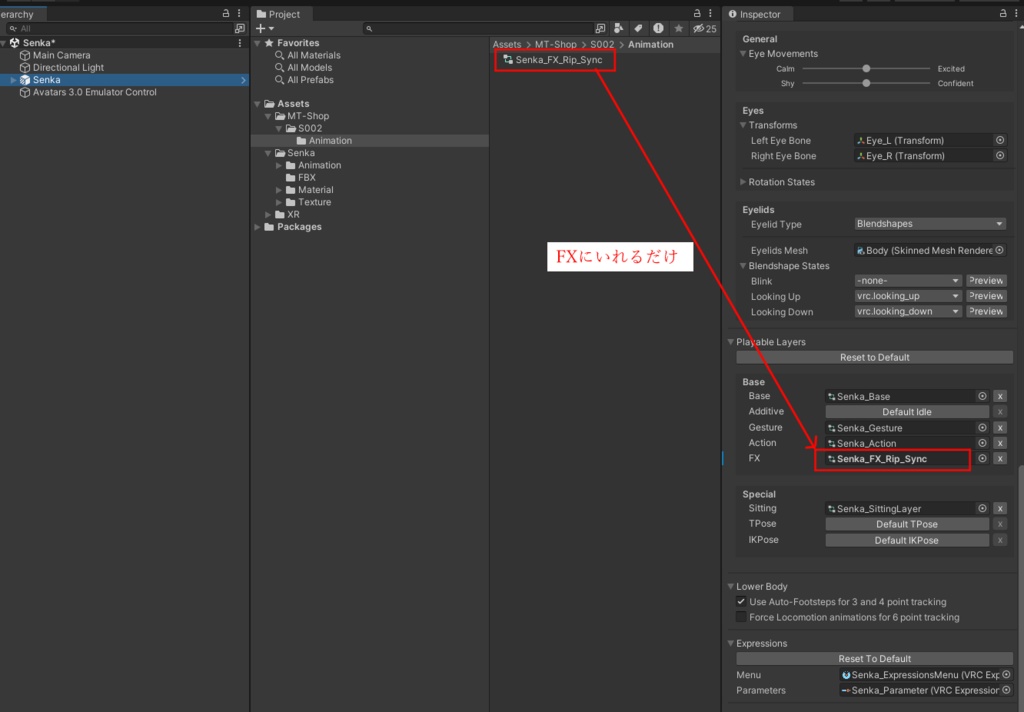Expand Senka object in Hierarchy
Image resolution: width=1024 pixels, height=712 pixels.
12,80
